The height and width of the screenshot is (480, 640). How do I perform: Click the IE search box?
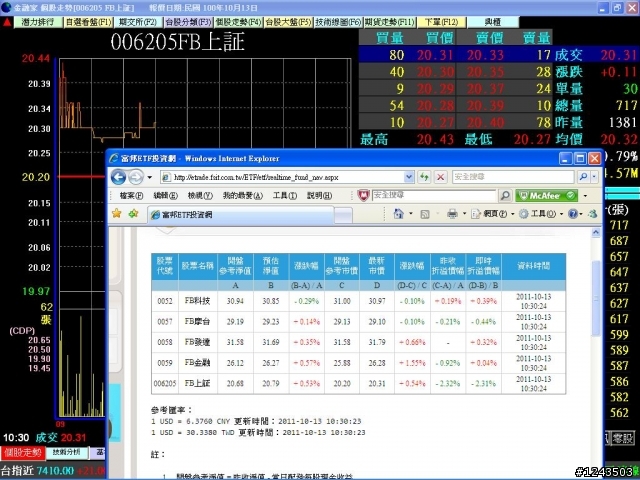513,177
